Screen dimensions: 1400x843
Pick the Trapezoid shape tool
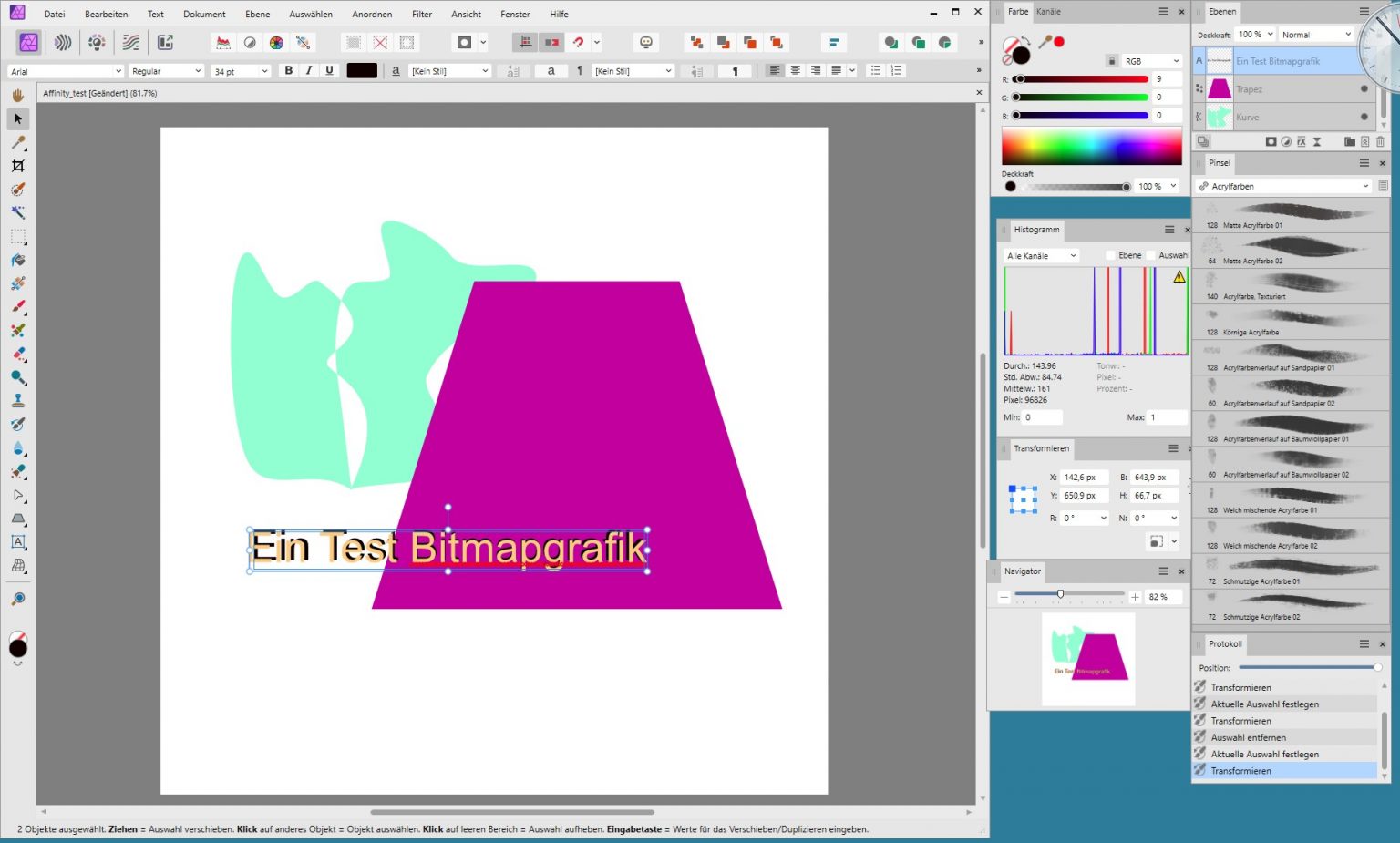[18, 519]
